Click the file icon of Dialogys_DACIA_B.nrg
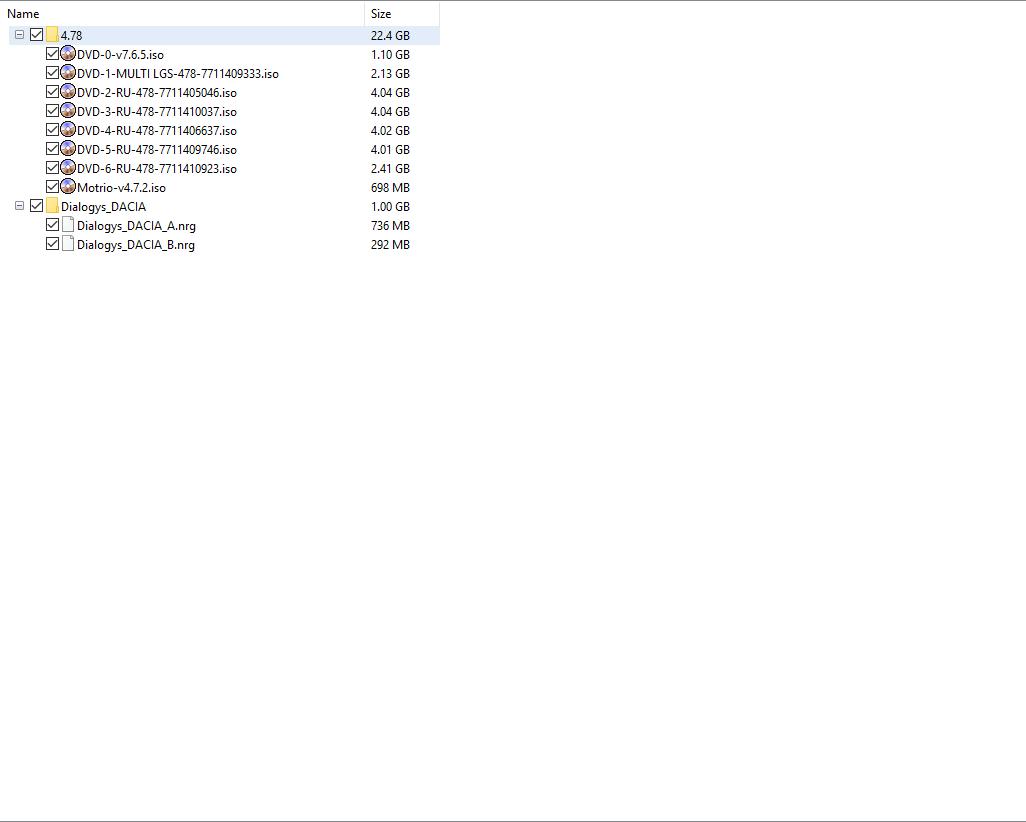The image size is (1026, 822). (68, 243)
